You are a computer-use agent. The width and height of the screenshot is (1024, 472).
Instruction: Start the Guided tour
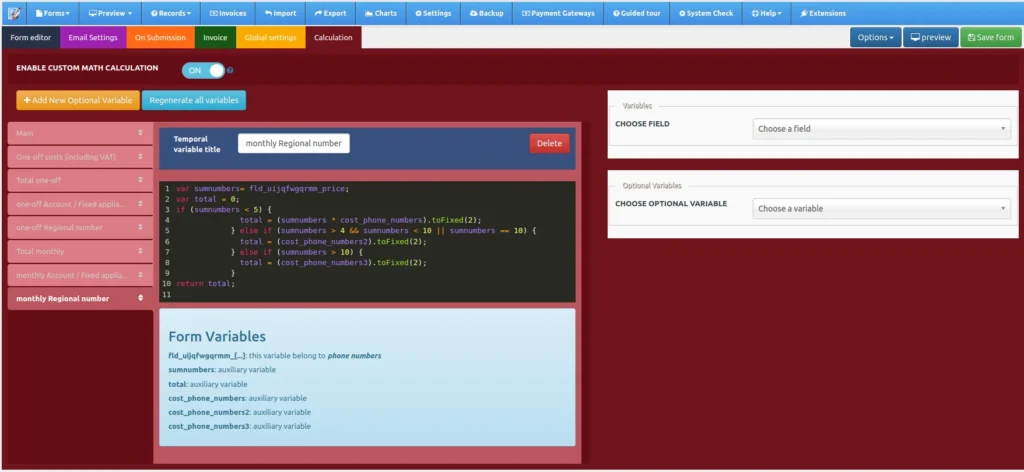637,13
